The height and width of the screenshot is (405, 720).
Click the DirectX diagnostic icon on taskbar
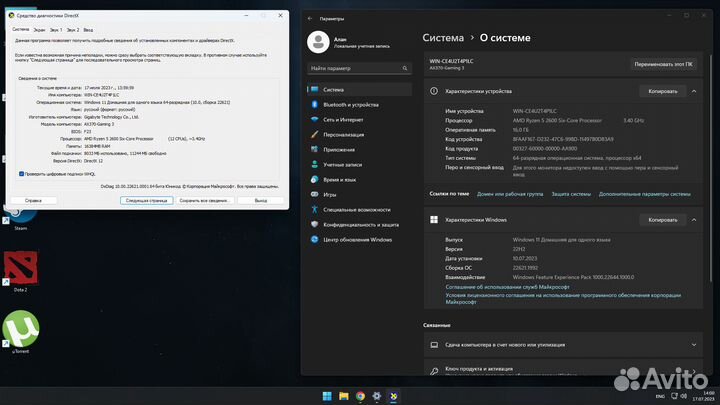pyautogui.click(x=394, y=396)
